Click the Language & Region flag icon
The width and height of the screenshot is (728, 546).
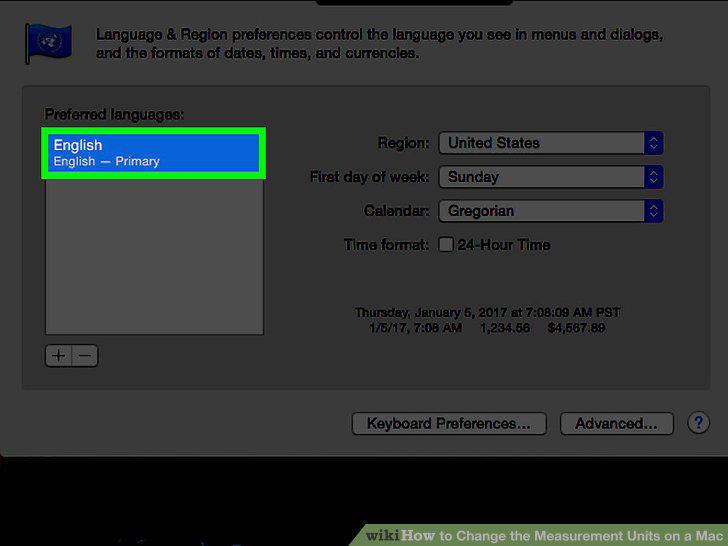[x=48, y=43]
